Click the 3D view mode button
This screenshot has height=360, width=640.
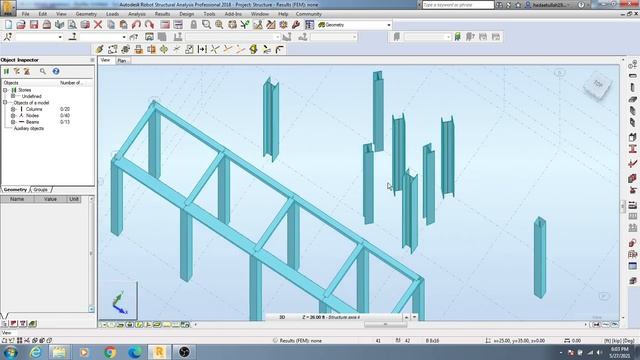pyautogui.click(x=282, y=317)
